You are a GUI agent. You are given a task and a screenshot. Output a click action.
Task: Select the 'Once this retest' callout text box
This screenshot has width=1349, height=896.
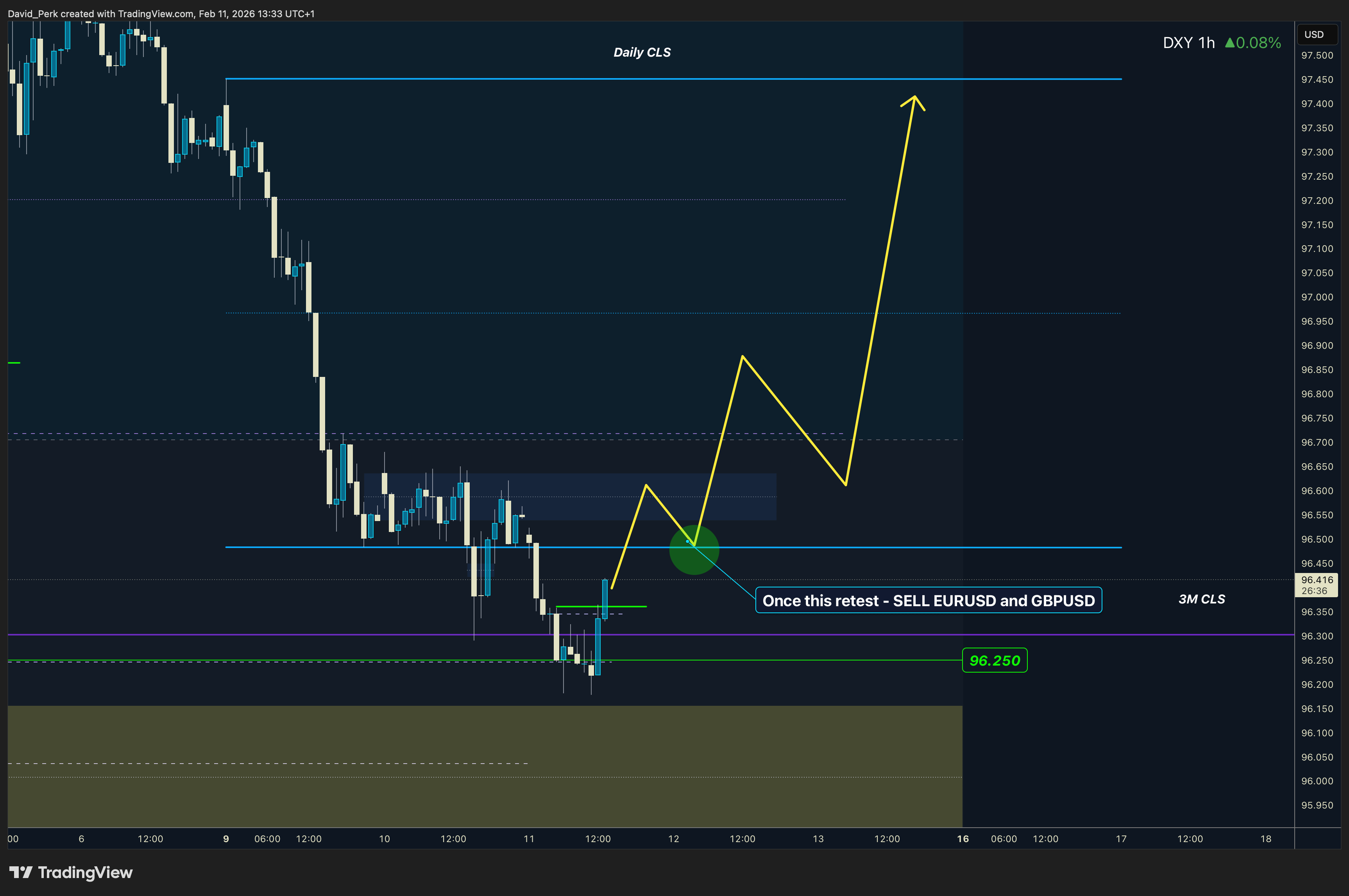pyautogui.click(x=928, y=601)
